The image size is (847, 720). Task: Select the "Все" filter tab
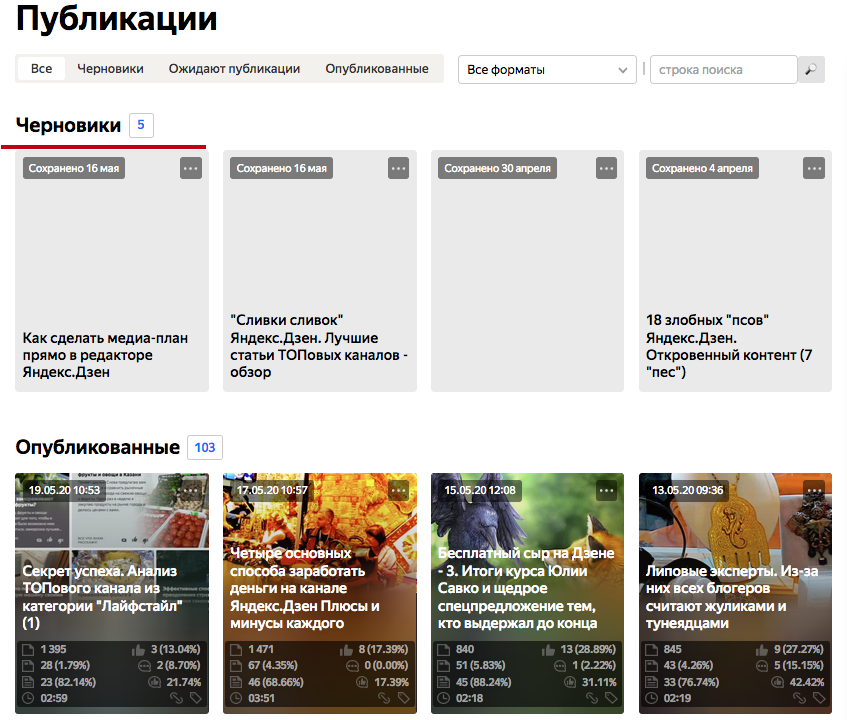pos(42,69)
